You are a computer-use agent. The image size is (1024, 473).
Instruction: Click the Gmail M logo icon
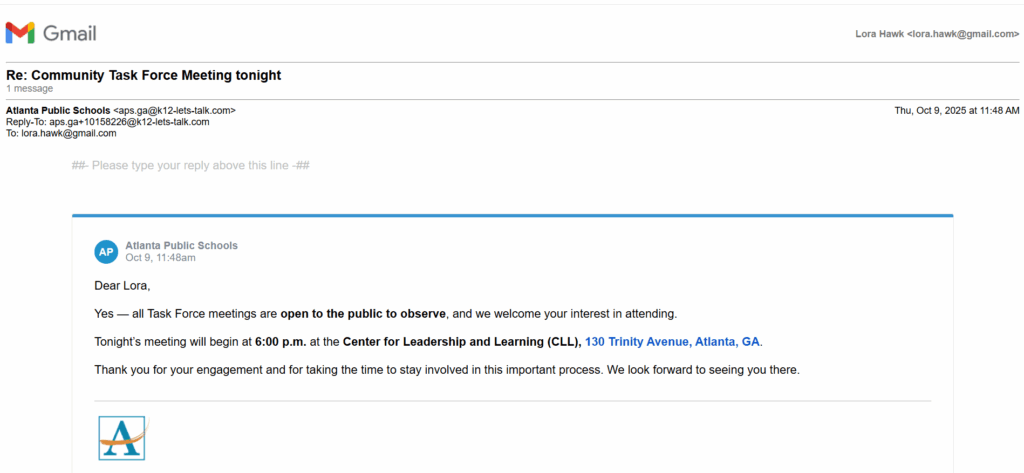[x=20, y=33]
